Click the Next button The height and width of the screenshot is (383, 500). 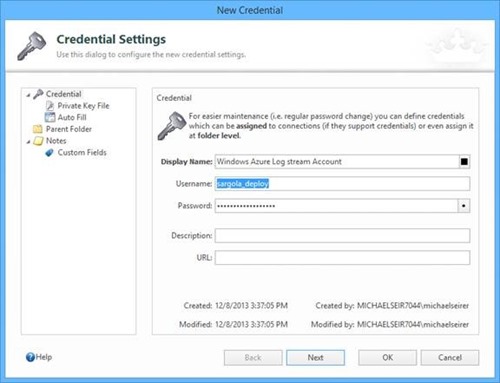(315, 358)
